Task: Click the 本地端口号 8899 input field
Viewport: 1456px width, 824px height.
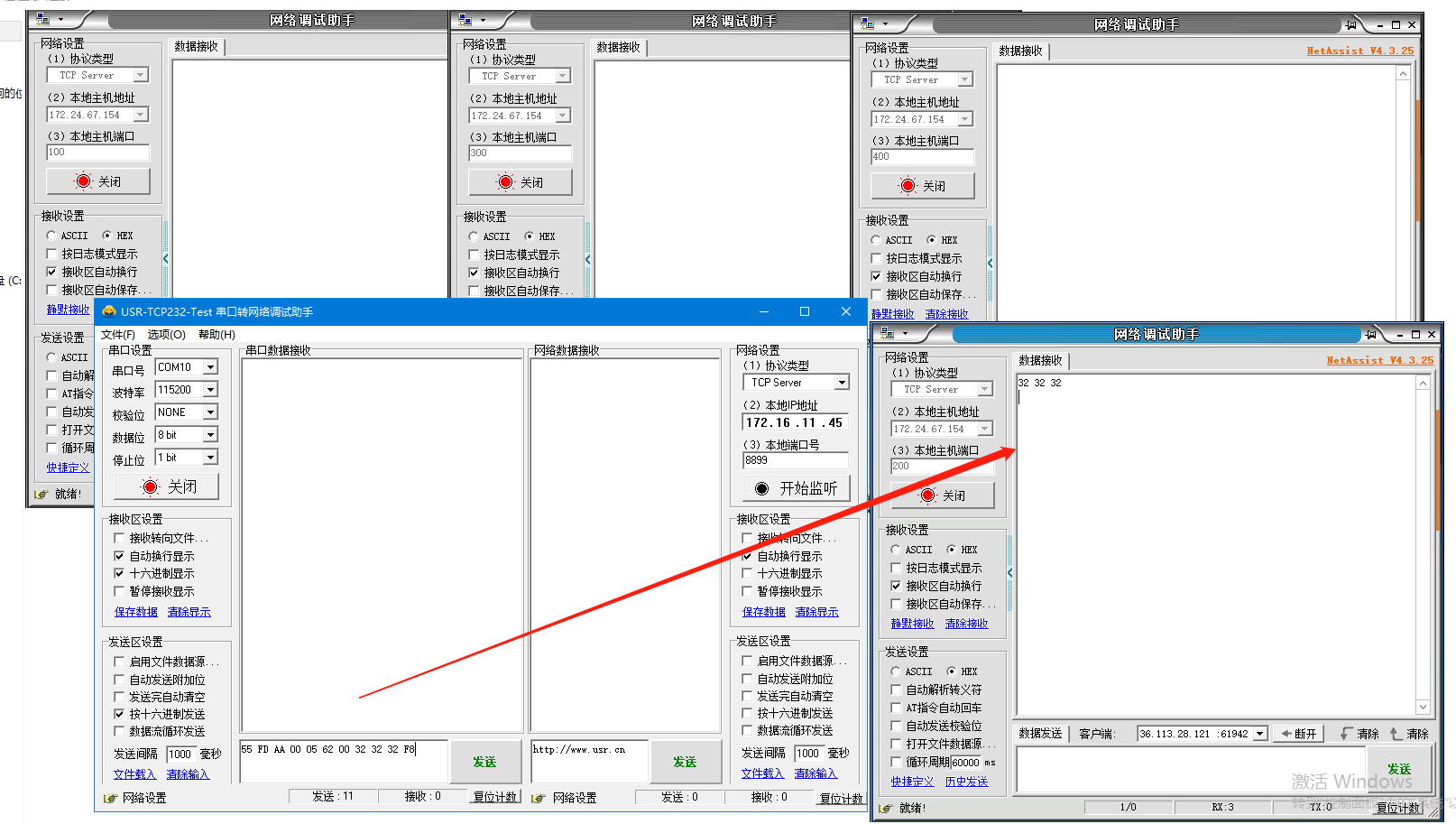Action: 794,460
